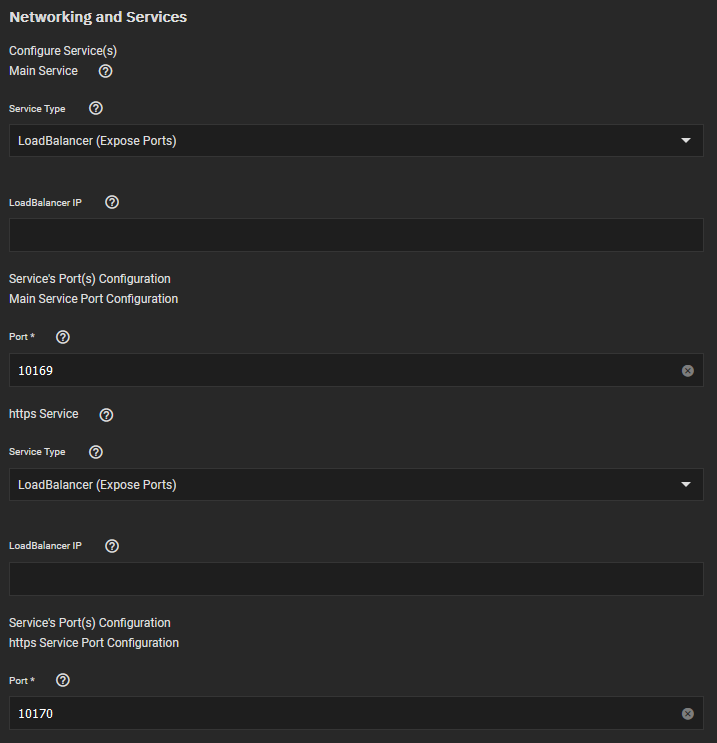Open help icon next to first LoadBalancer IP
This screenshot has height=743, width=717.
[x=112, y=202]
